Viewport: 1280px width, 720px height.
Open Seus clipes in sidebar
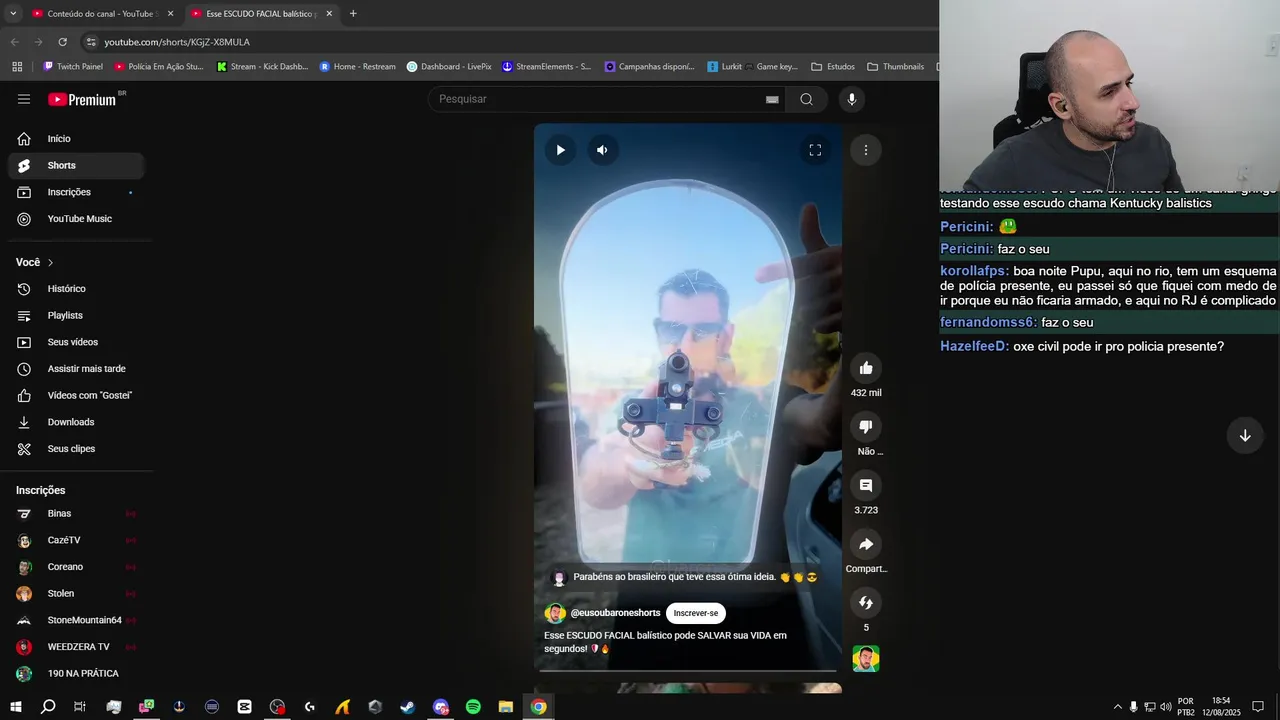coord(76,449)
